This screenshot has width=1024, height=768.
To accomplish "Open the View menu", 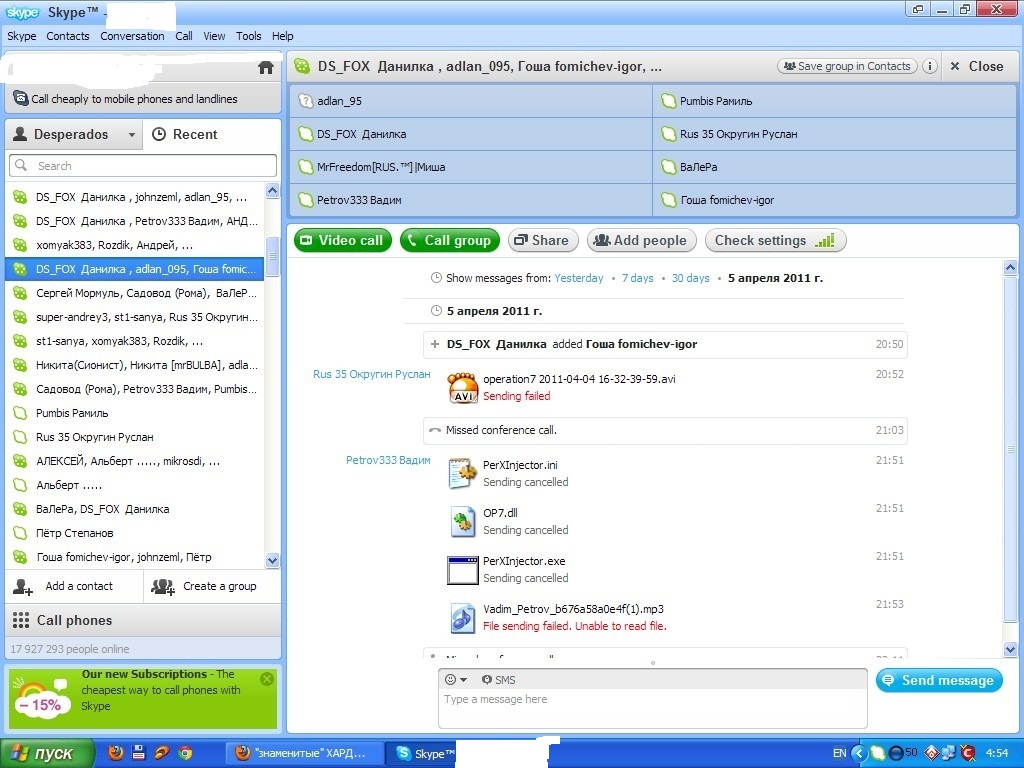I will [x=214, y=36].
